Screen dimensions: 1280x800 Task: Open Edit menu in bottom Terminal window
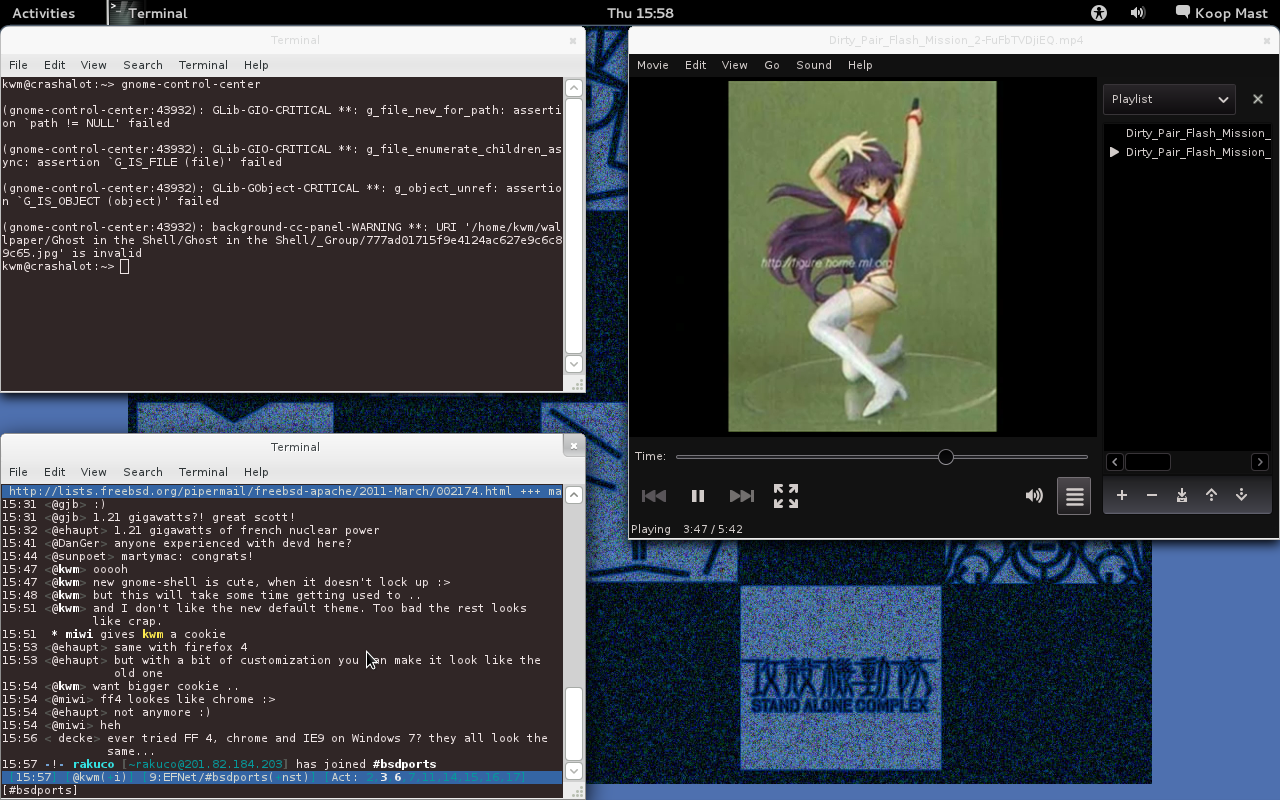[55, 472]
